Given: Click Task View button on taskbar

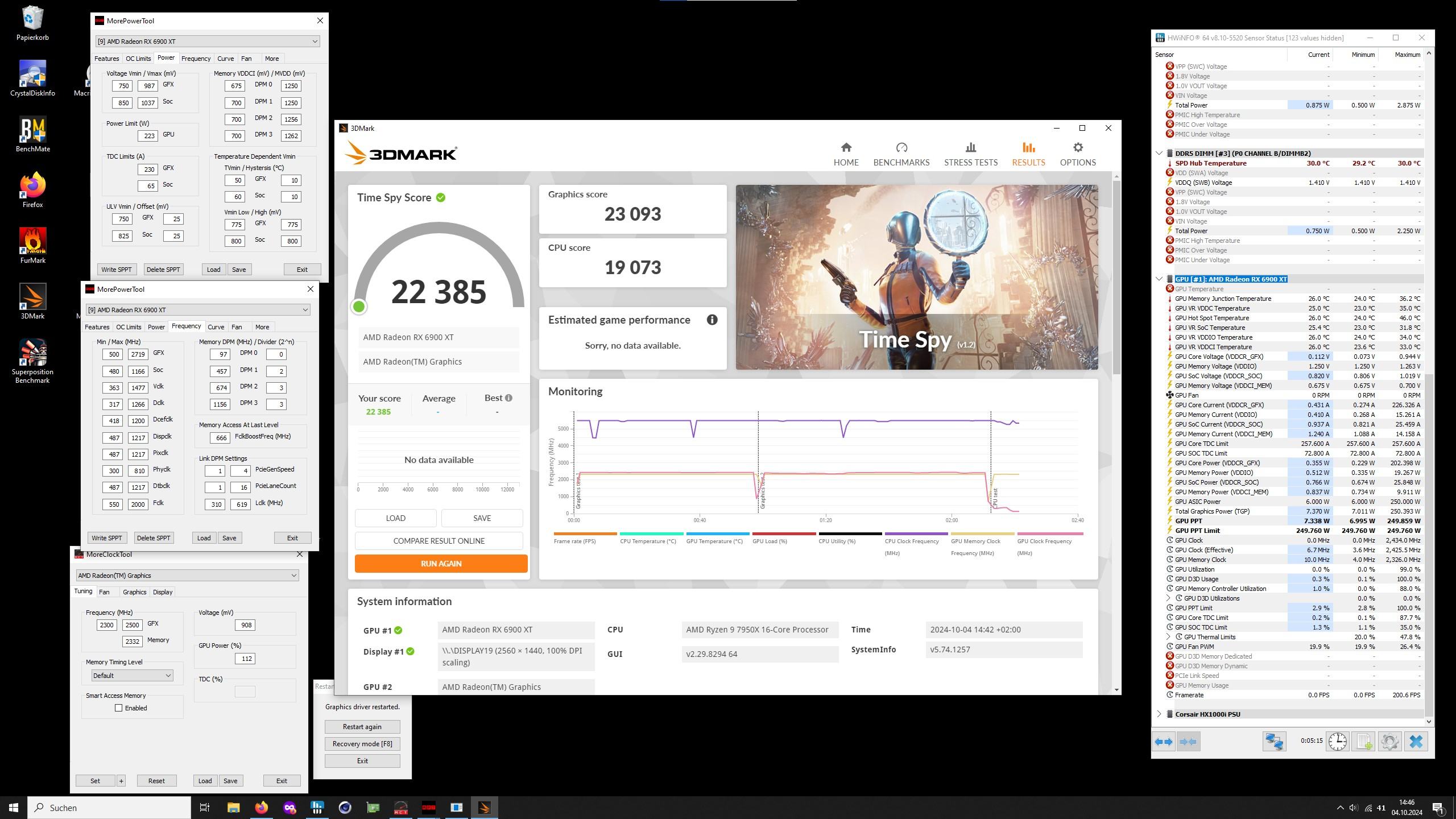Looking at the screenshot, I should click(x=205, y=808).
